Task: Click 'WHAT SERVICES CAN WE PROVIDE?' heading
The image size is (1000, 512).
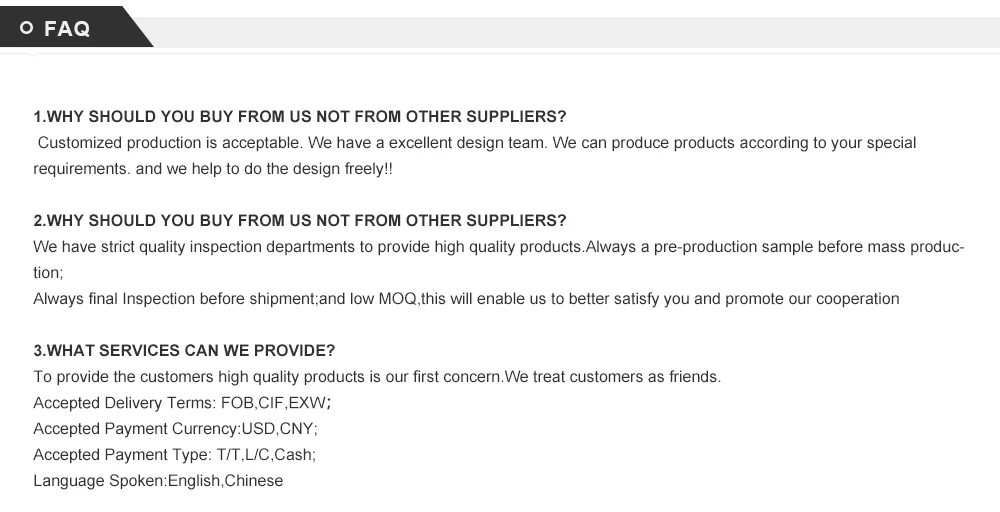Action: pos(184,350)
